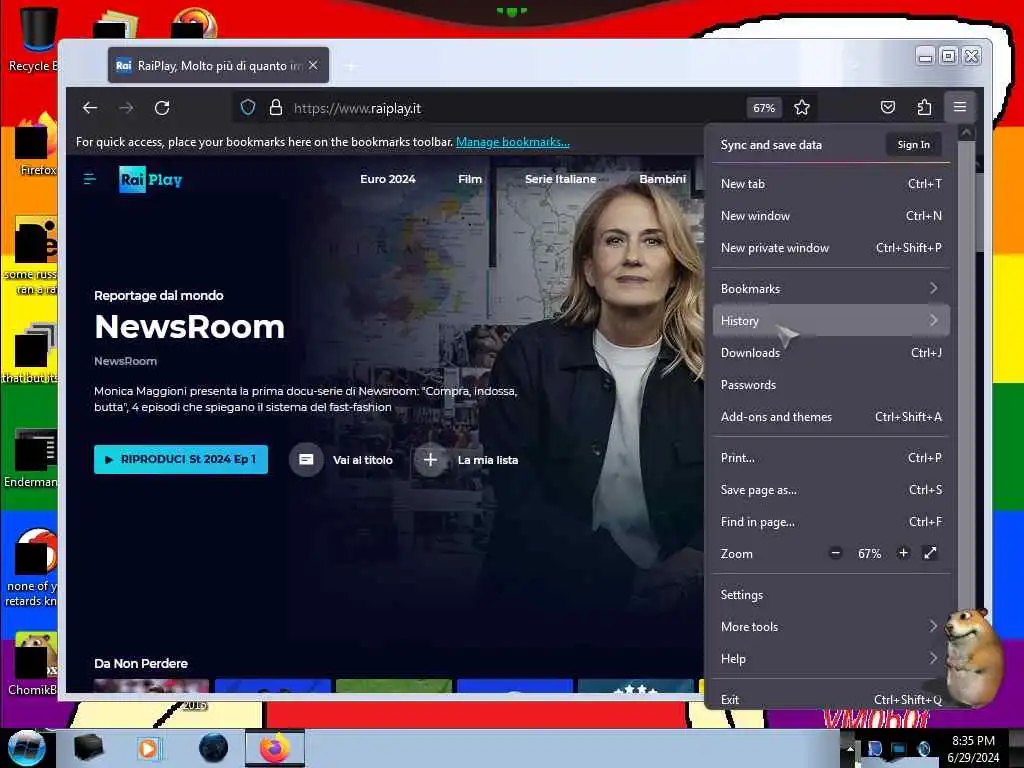Open Add-ons and themes
The width and height of the screenshot is (1024, 768).
click(x=831, y=417)
